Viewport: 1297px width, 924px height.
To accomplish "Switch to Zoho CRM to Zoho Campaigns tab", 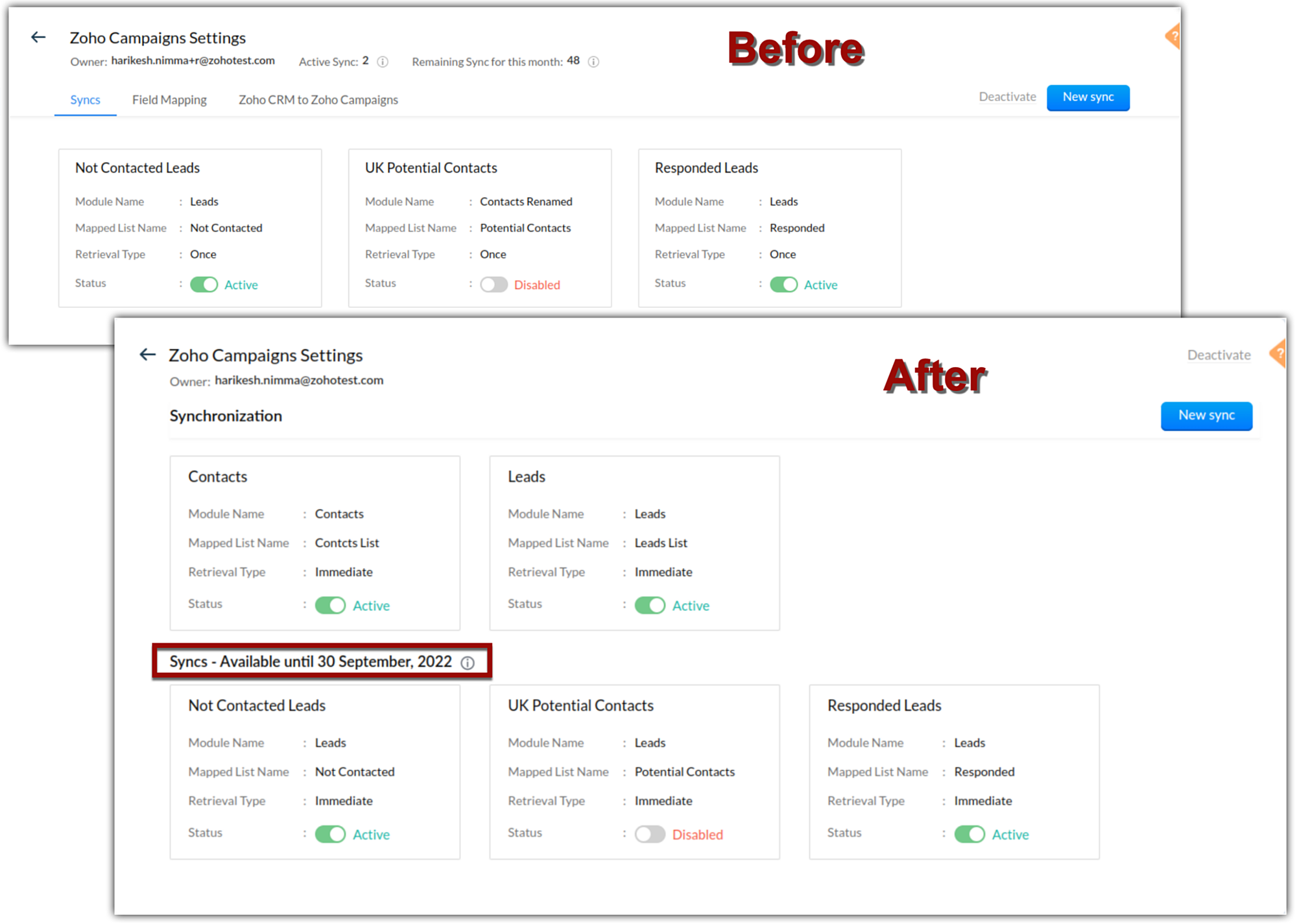I will (318, 100).
